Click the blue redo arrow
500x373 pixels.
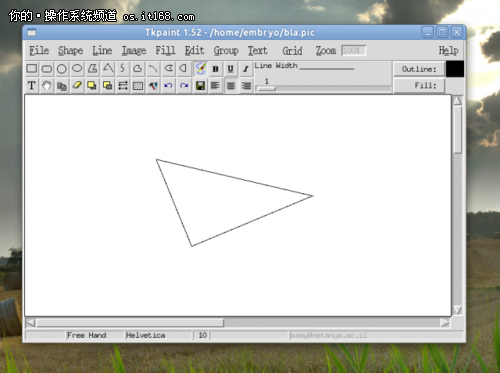click(184, 86)
